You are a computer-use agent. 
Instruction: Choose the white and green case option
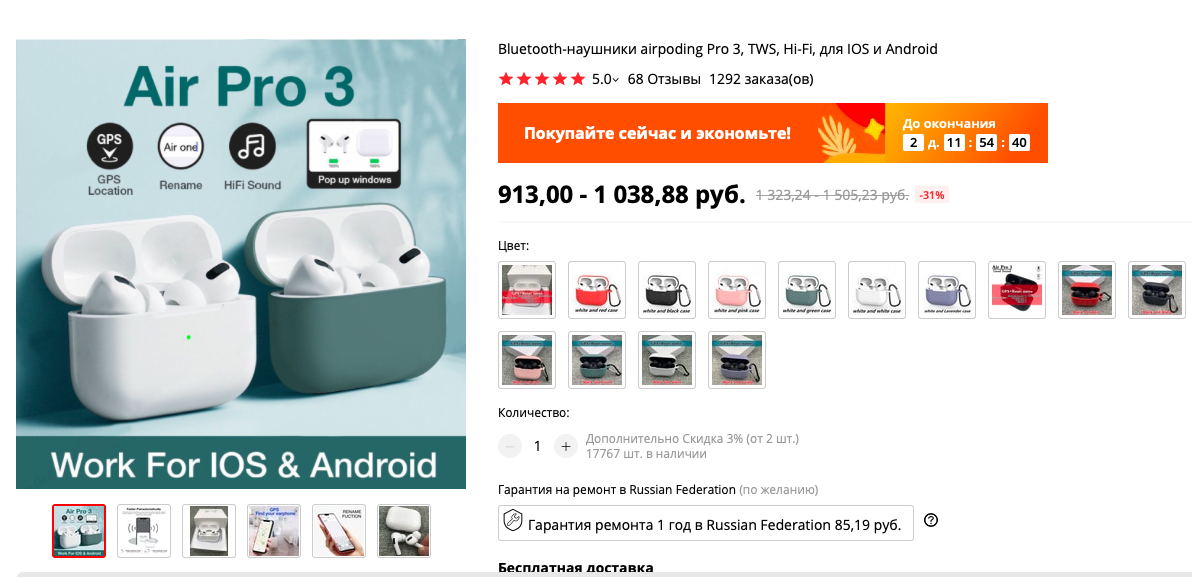[807, 290]
